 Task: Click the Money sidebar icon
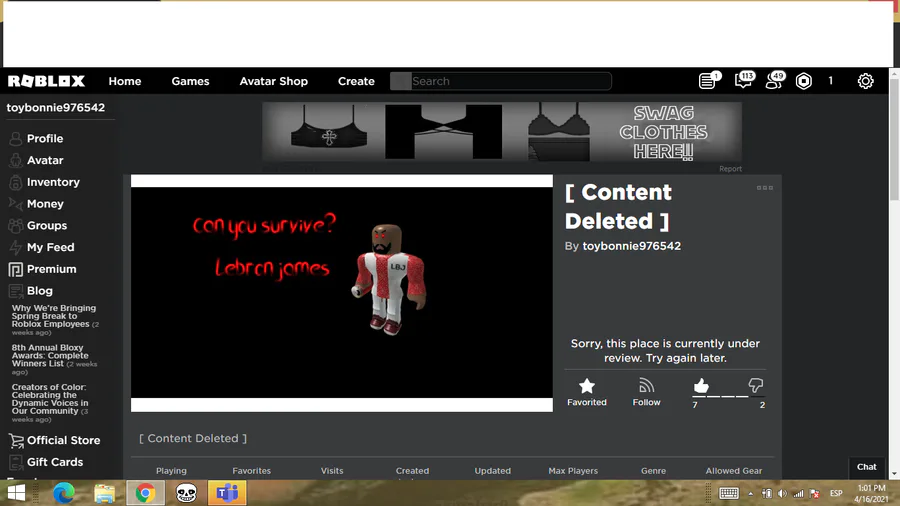pos(15,204)
